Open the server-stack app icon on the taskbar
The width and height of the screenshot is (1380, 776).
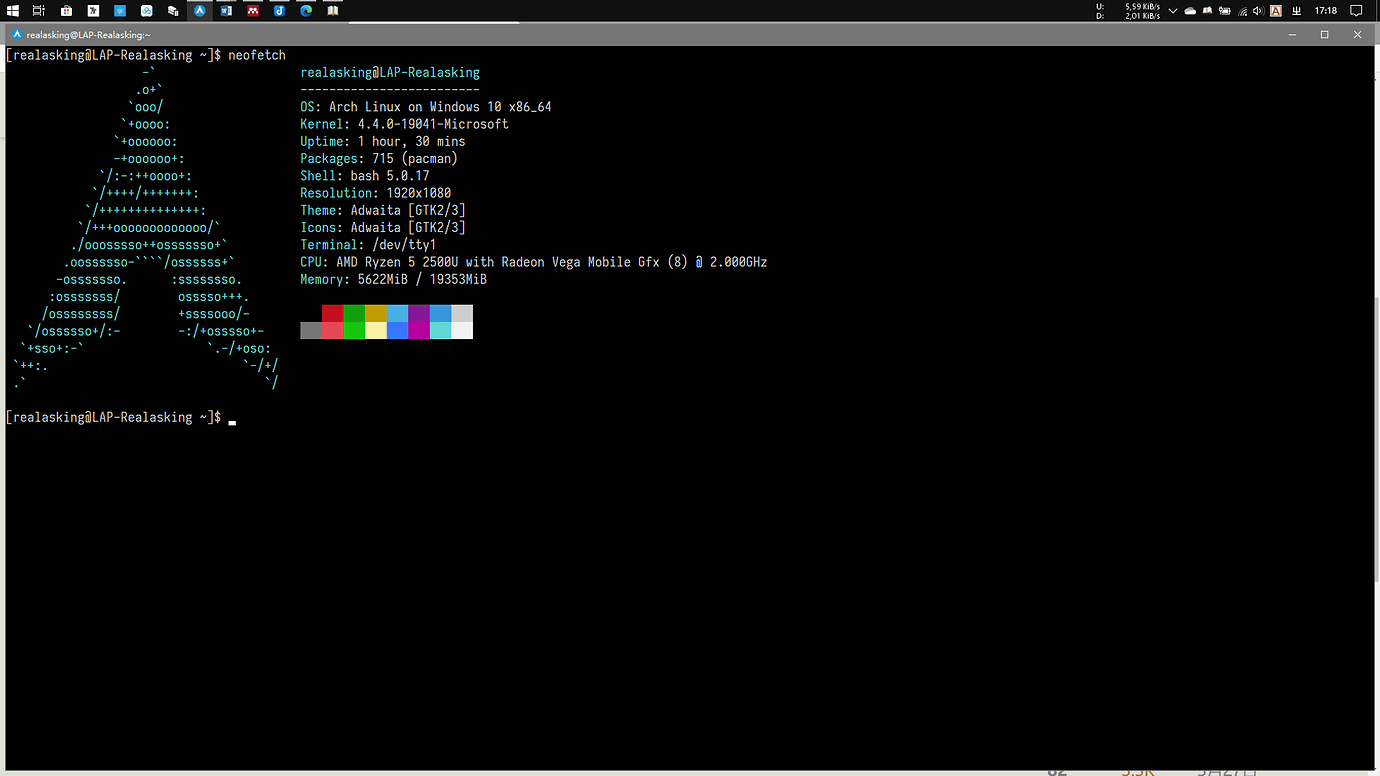pos(173,10)
